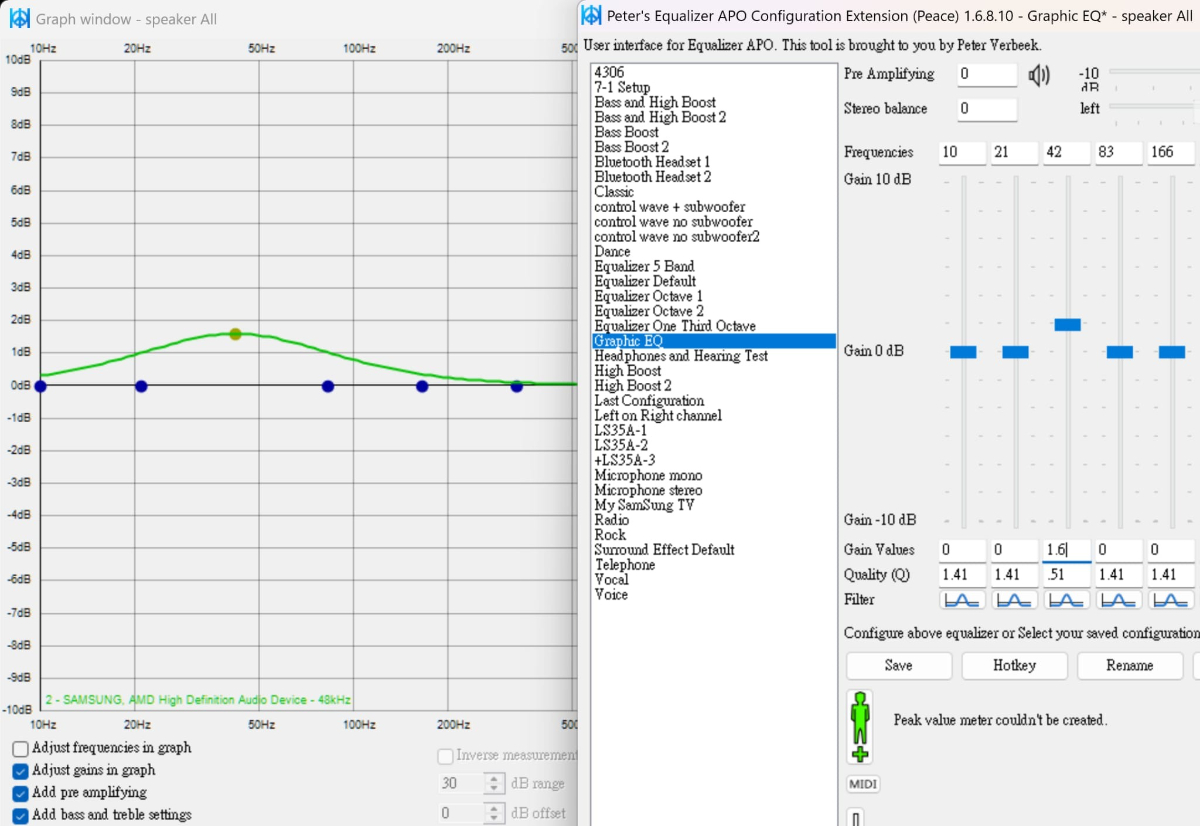
Task: Click the frequency field showing 42
Action: 1067,153
